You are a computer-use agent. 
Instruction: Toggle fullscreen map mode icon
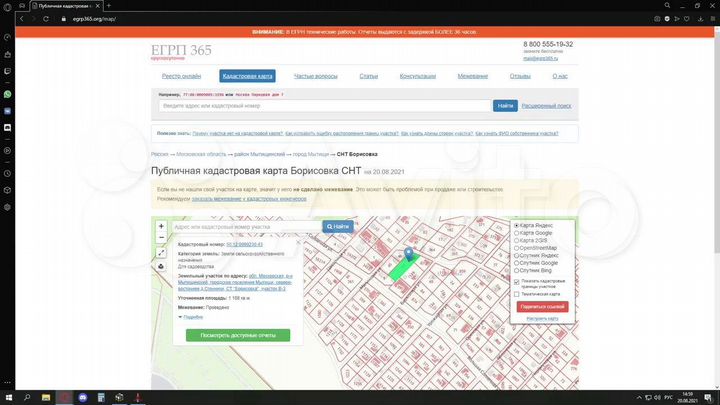pyautogui.click(x=161, y=253)
